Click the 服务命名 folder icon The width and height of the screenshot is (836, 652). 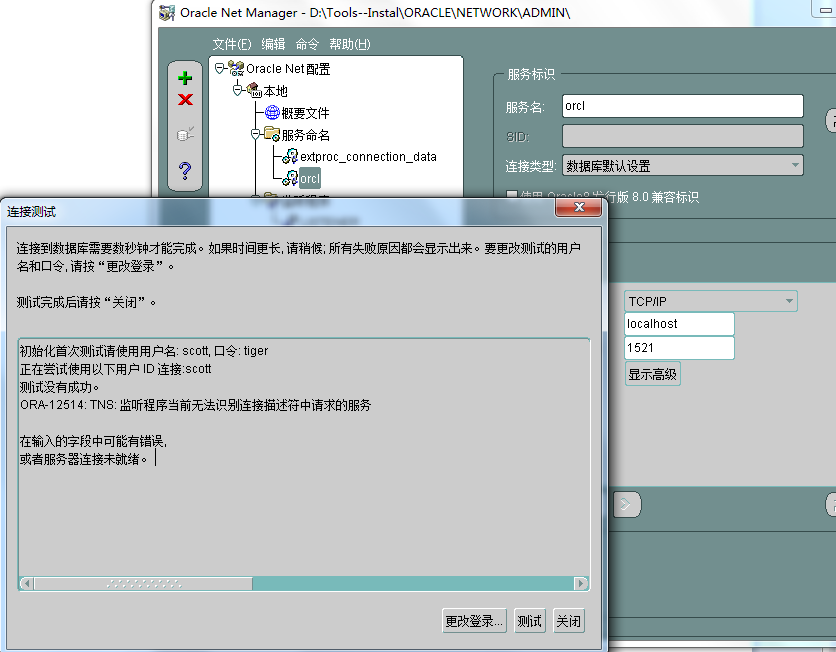tap(272, 134)
